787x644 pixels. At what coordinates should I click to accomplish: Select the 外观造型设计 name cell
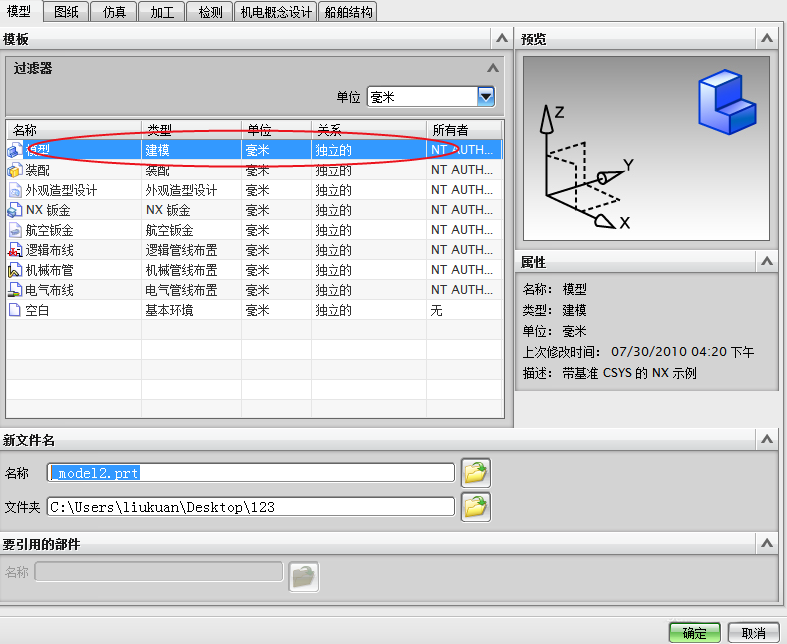[61, 190]
